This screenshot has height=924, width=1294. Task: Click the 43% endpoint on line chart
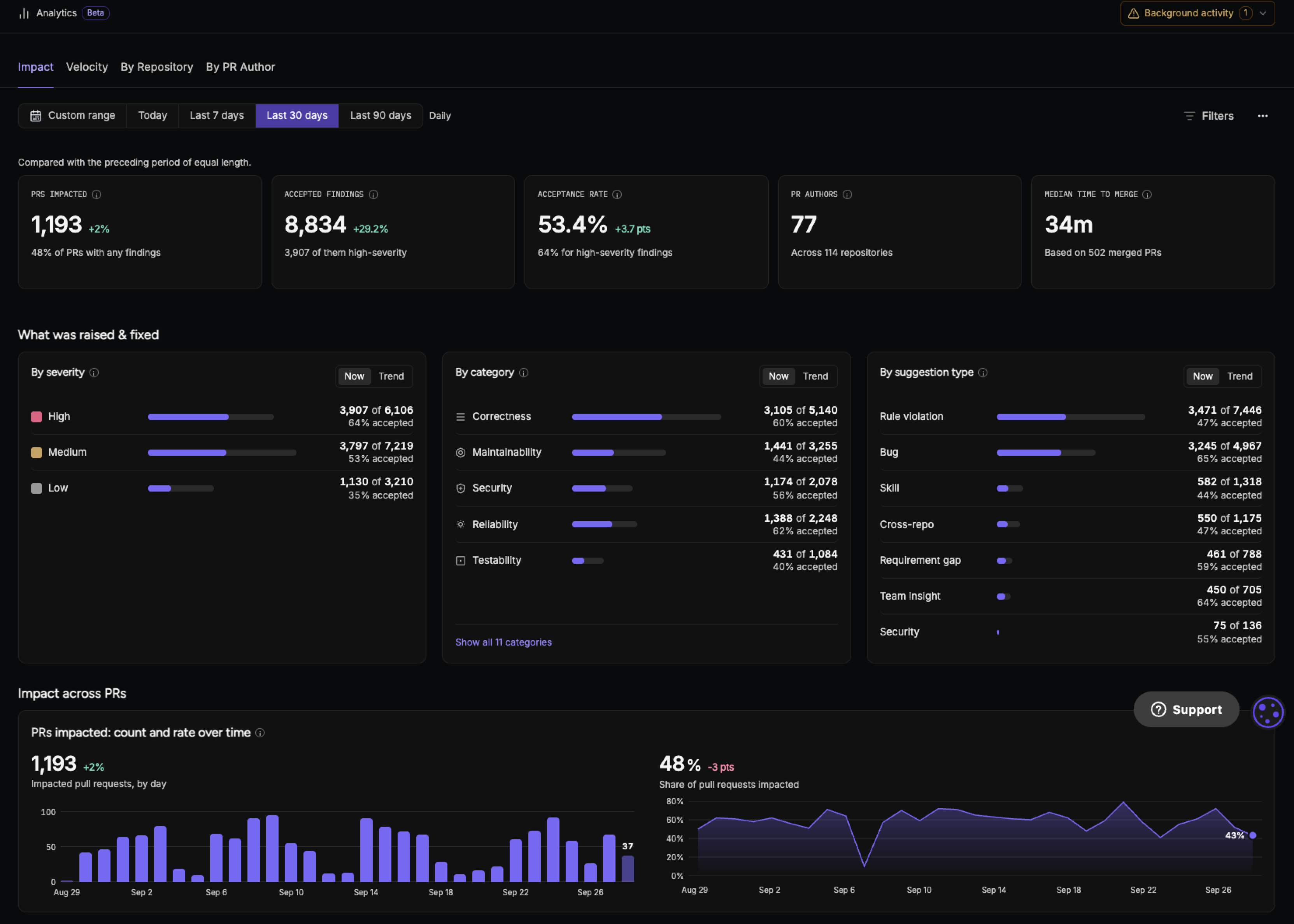pos(1252,835)
